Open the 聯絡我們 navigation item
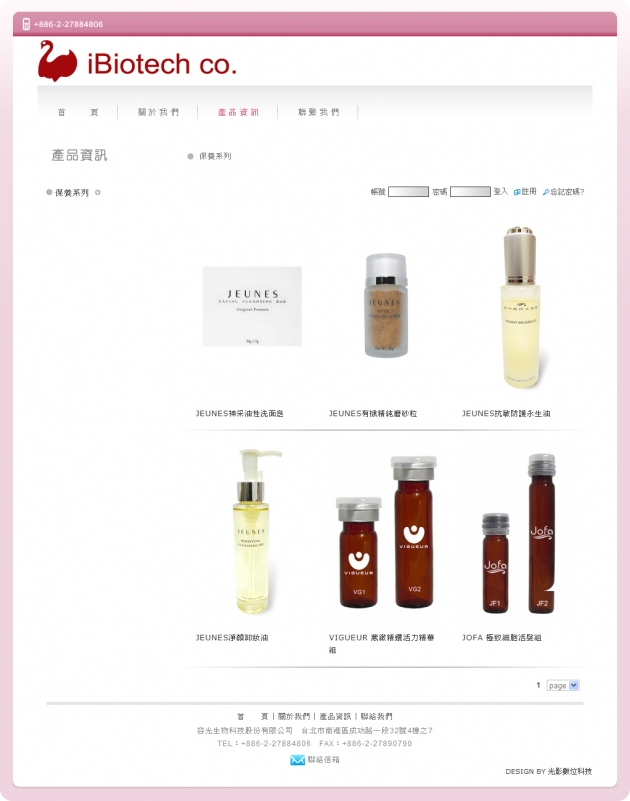This screenshot has width=630, height=801. pyautogui.click(x=318, y=112)
